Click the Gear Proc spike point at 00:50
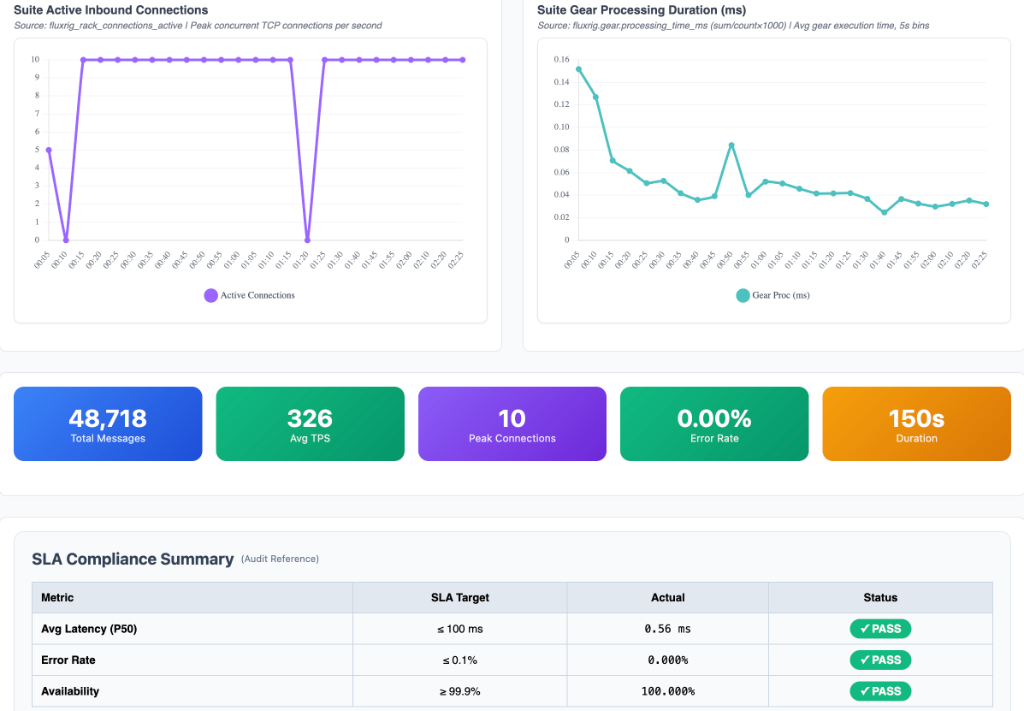The height and width of the screenshot is (711, 1024). [x=731, y=145]
